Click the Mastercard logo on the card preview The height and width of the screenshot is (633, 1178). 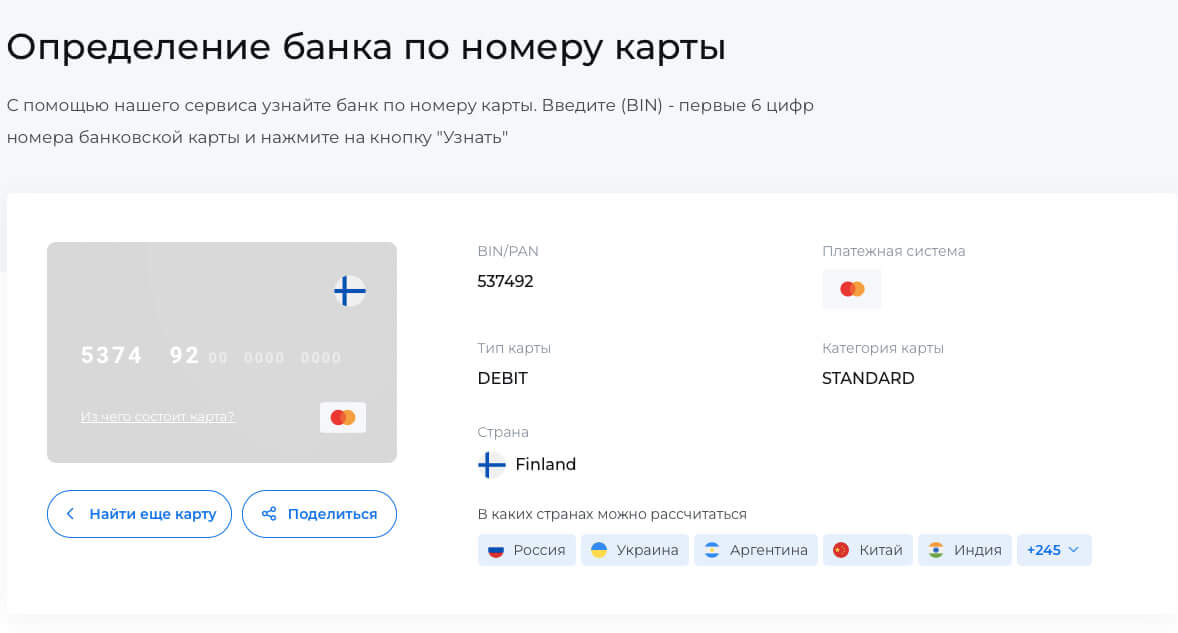[342, 417]
